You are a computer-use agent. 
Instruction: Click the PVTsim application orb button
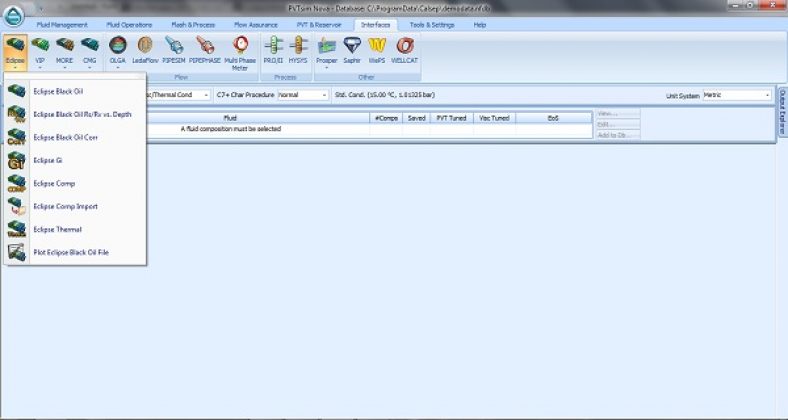point(14,15)
